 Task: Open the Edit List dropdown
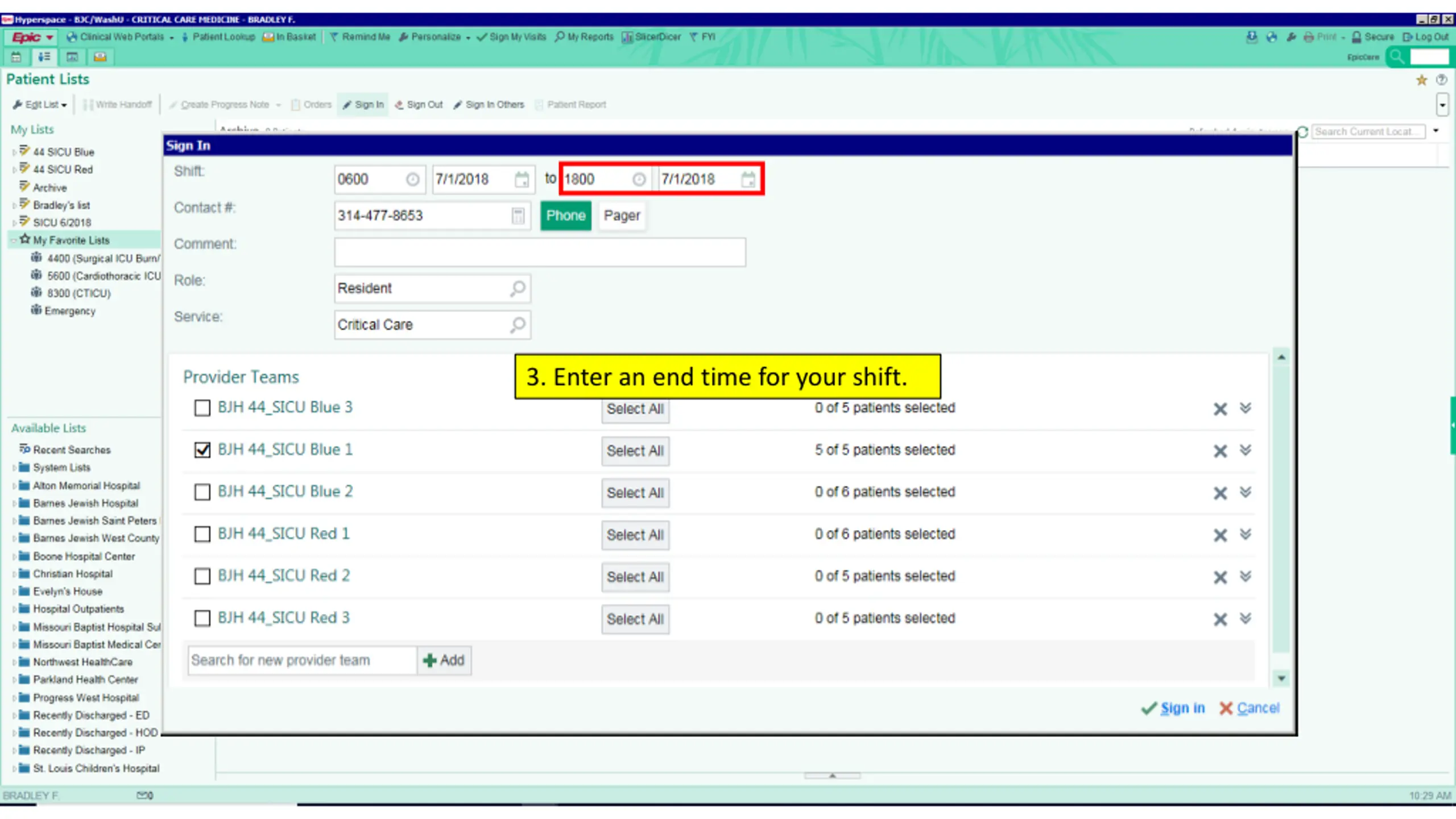[x=40, y=105]
